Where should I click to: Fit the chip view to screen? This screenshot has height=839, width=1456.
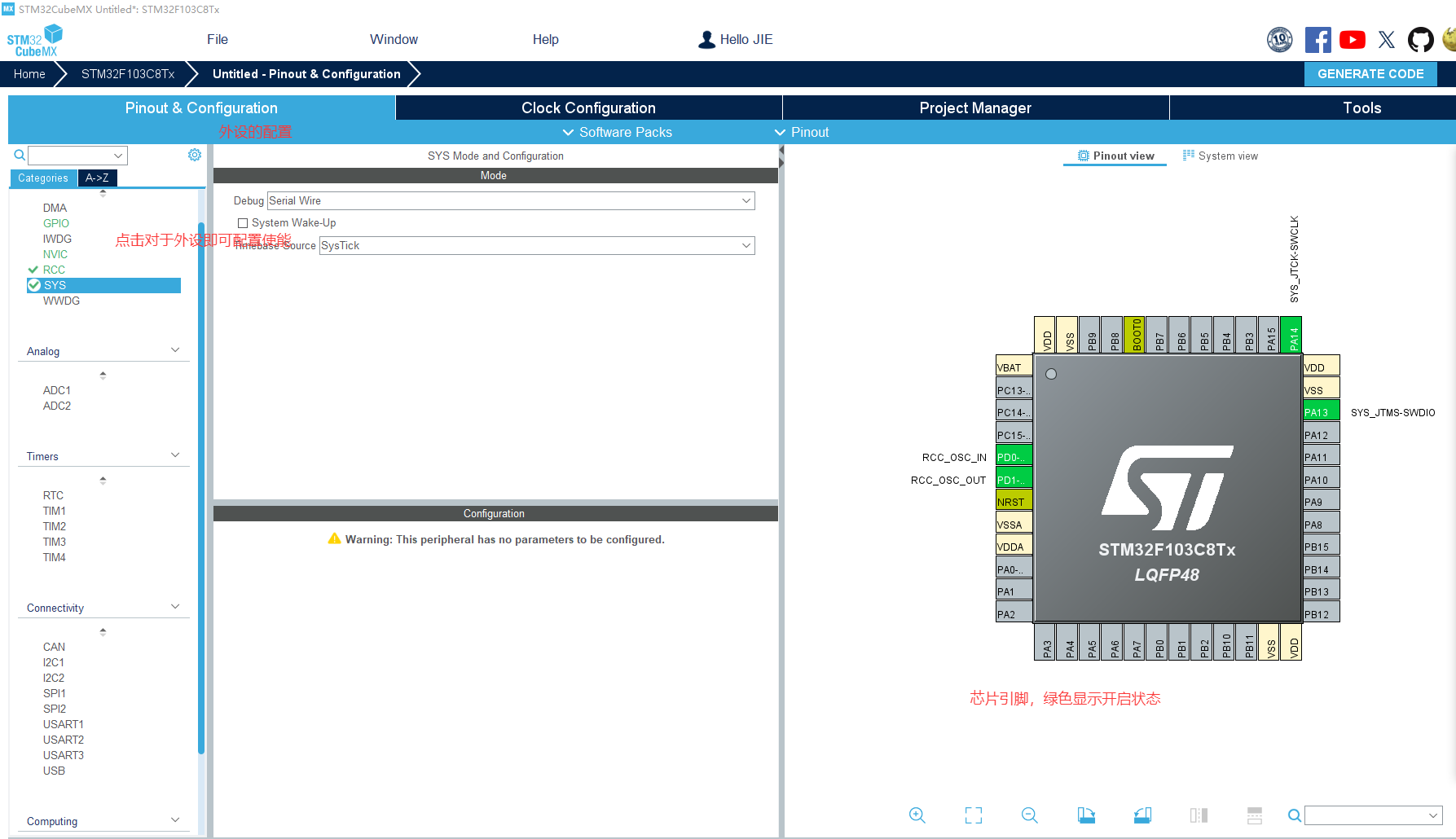click(974, 815)
